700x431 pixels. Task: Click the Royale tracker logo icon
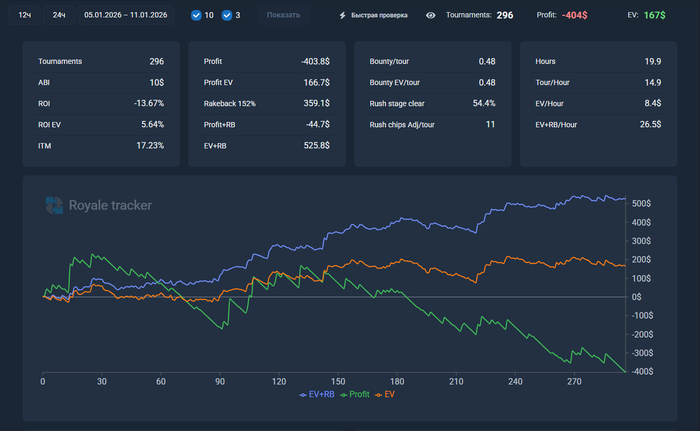pyautogui.click(x=54, y=205)
